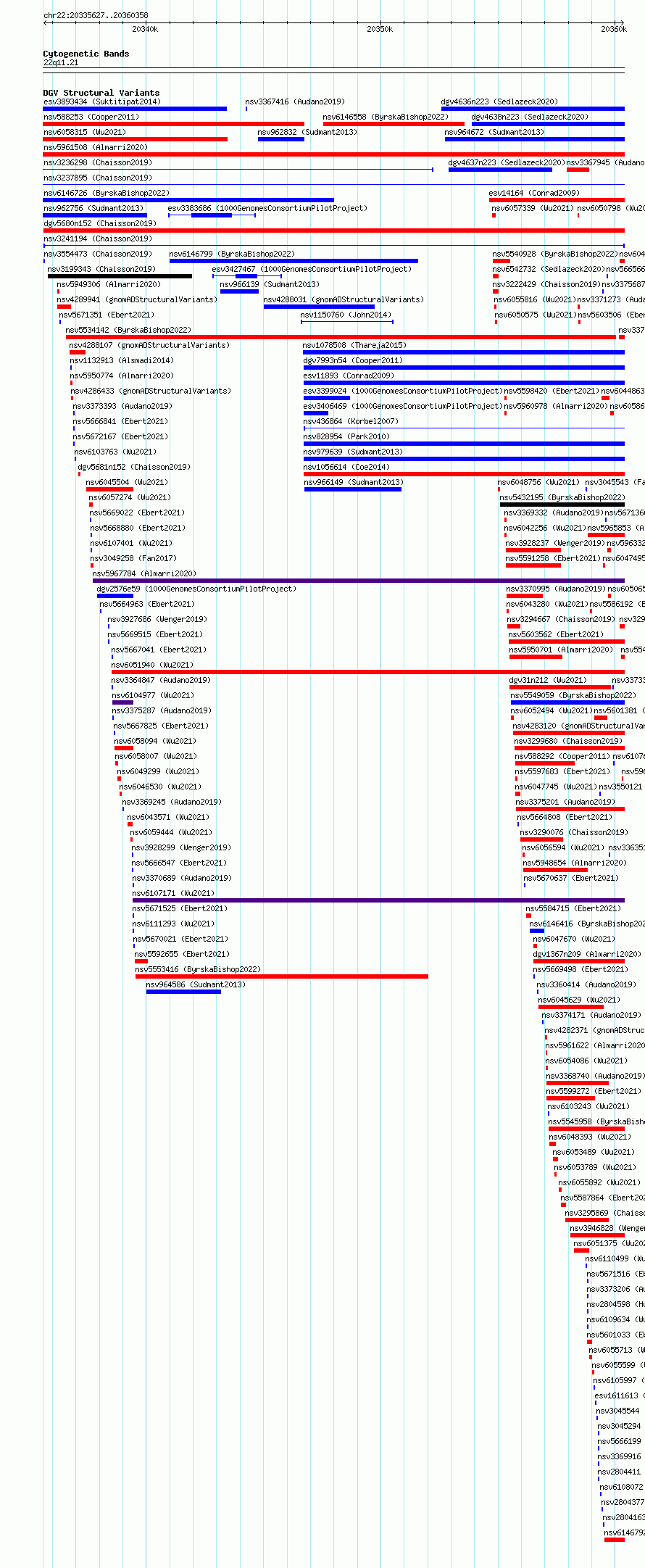Click the nsv3236298 (Chaisson2019) label
This screenshot has height=1568, width=645.
pyautogui.click(x=97, y=162)
